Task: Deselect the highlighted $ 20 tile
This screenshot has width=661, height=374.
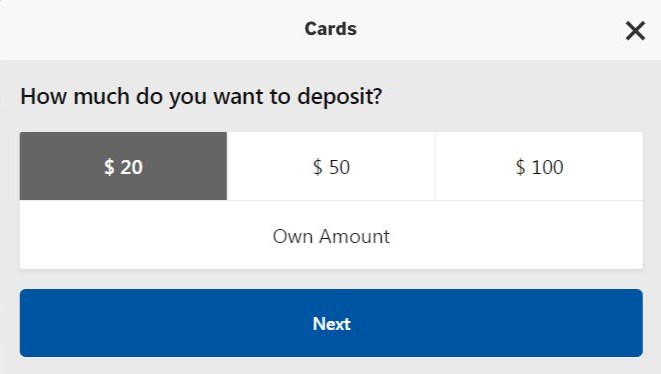Action: 123,166
